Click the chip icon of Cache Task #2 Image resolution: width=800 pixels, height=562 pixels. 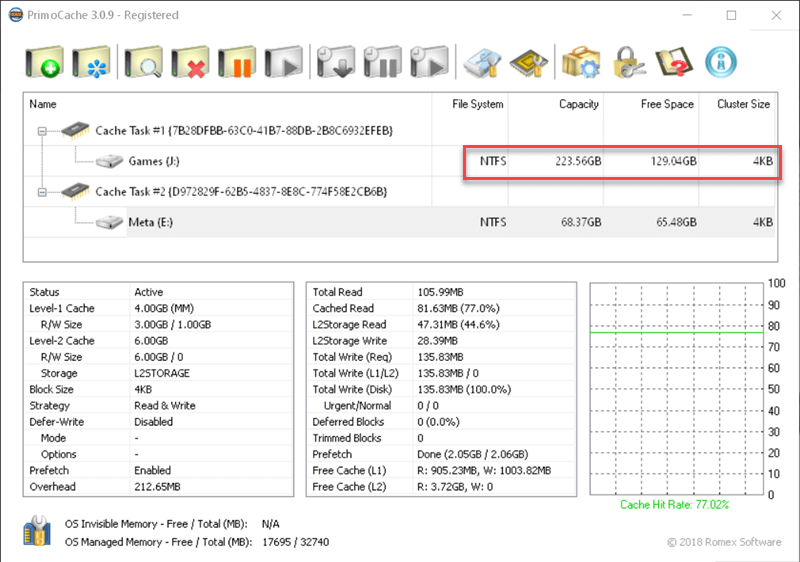tap(75, 191)
